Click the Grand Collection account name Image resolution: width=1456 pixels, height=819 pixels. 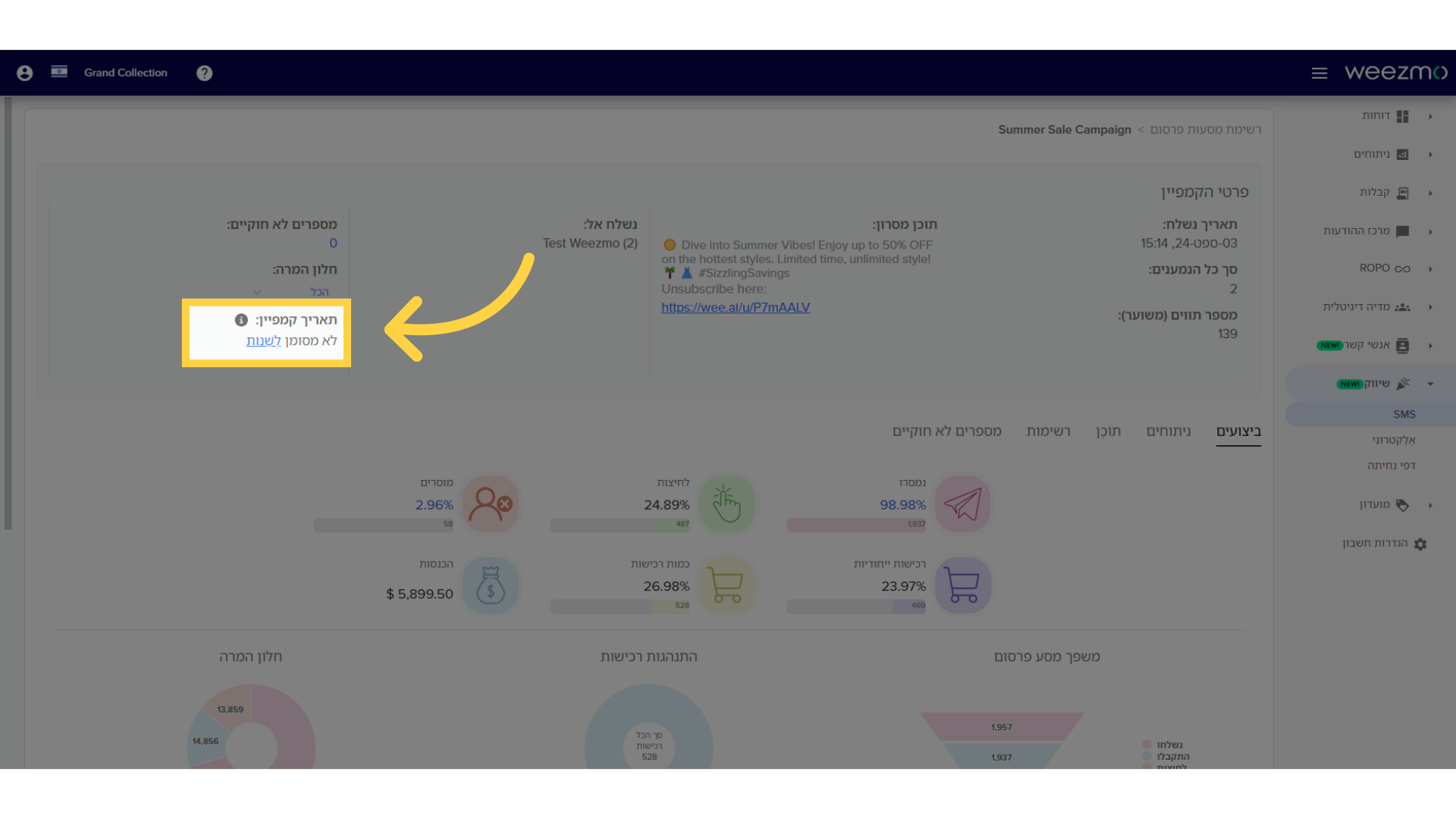pyautogui.click(x=126, y=73)
